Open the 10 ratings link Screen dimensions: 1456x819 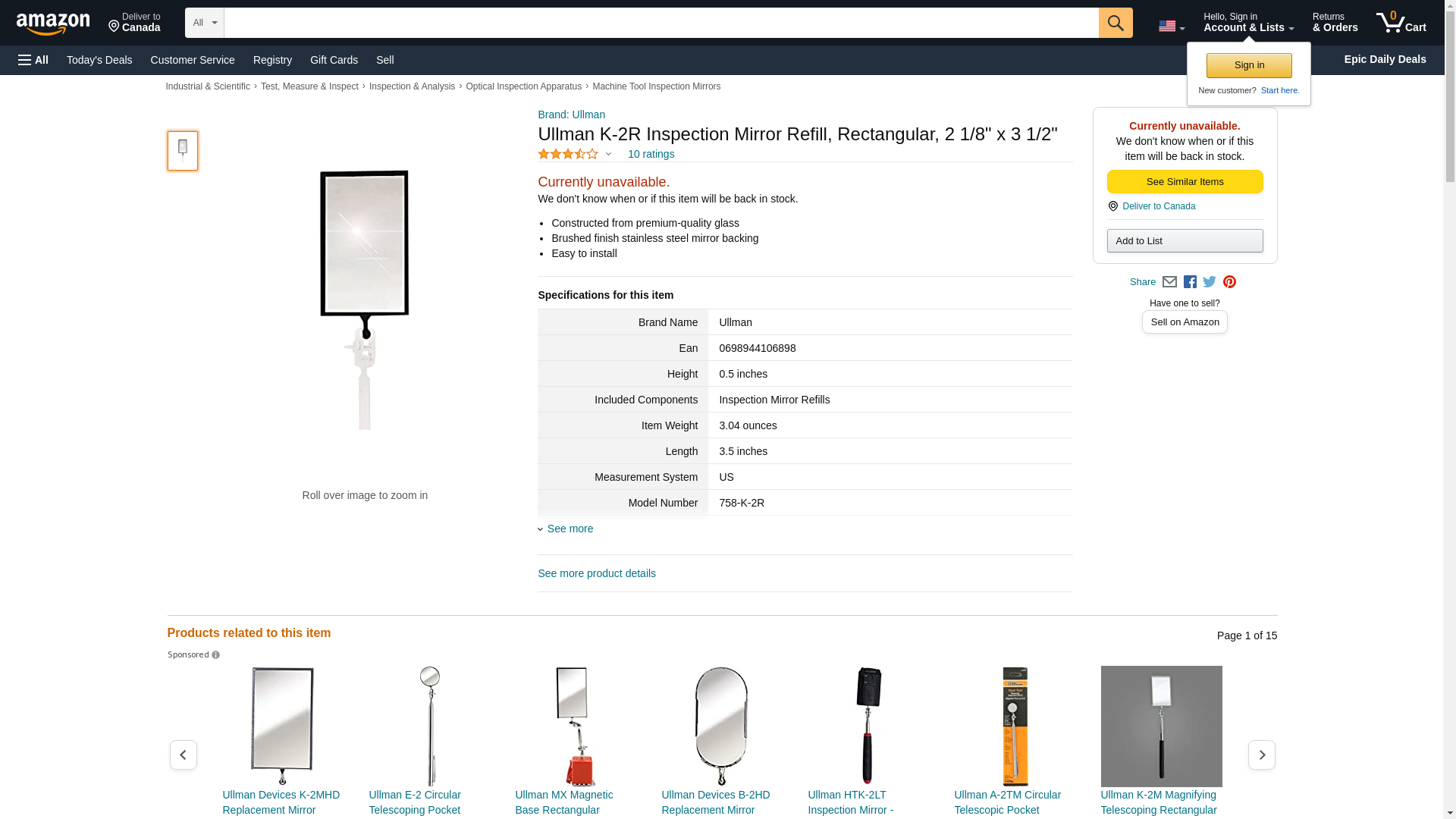coord(651,154)
